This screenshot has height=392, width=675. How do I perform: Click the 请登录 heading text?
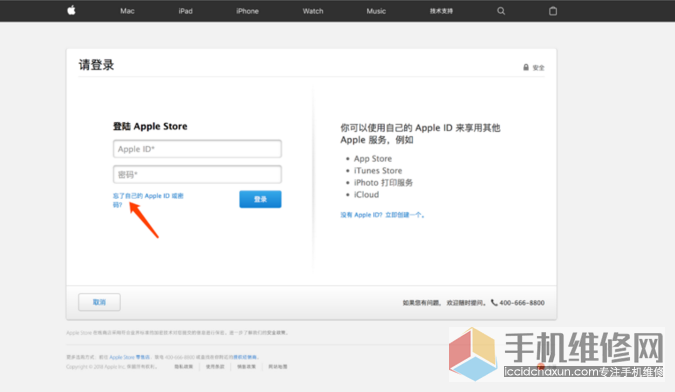(96, 65)
